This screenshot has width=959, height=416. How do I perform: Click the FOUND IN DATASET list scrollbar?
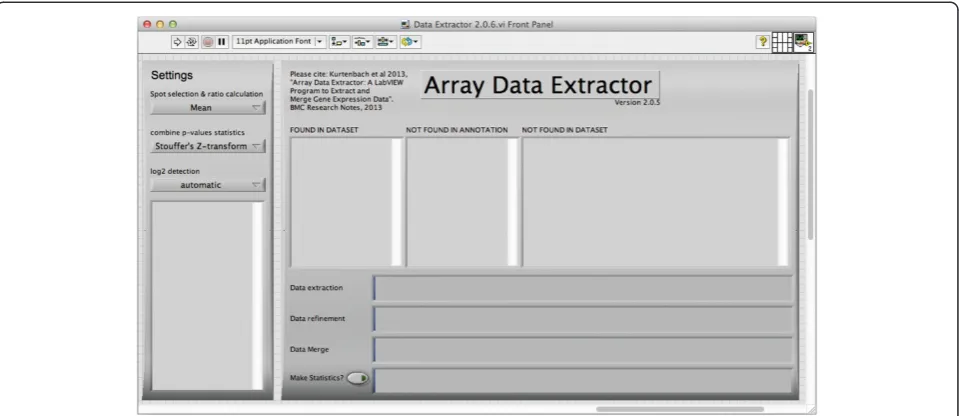point(397,202)
